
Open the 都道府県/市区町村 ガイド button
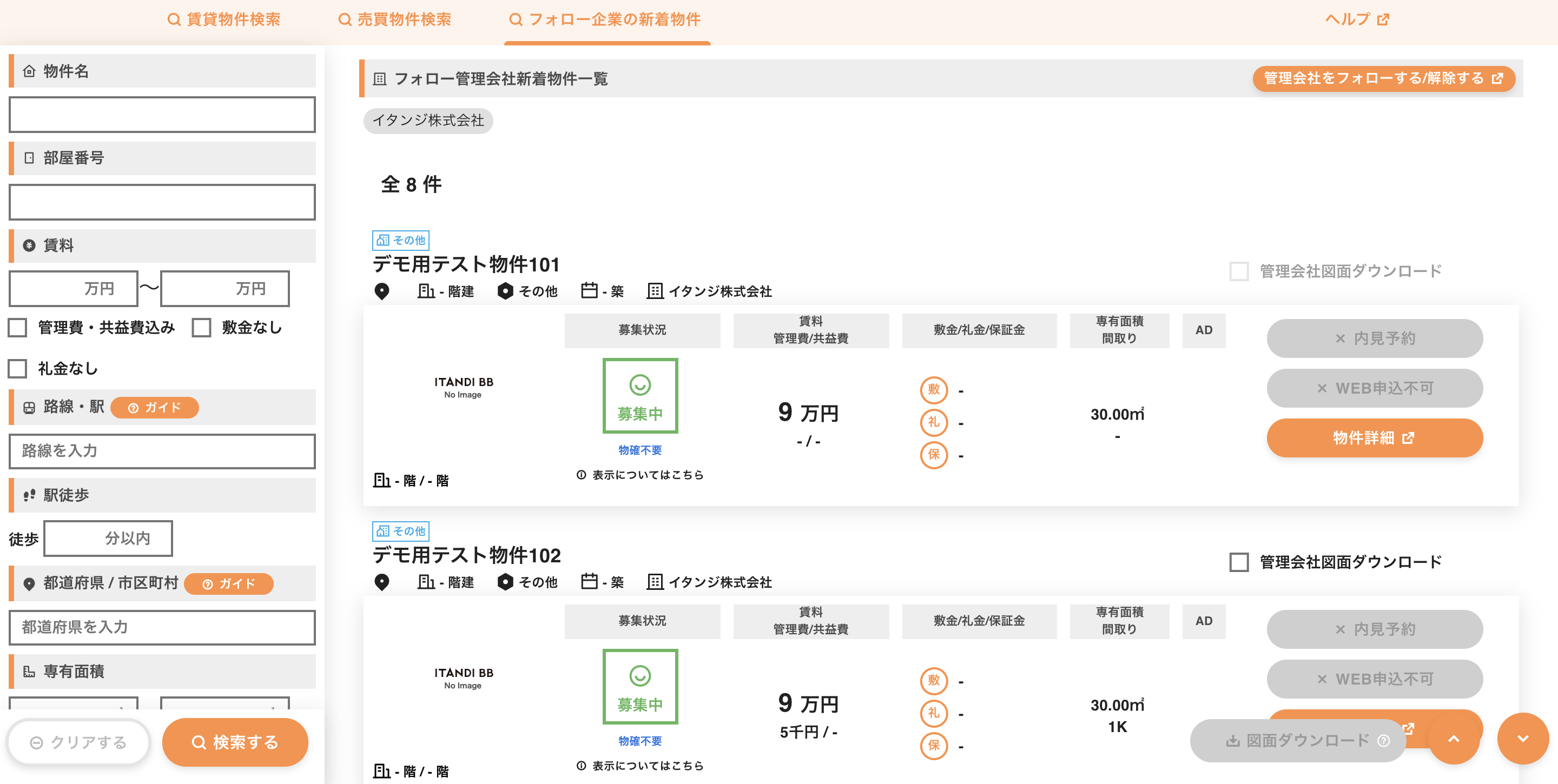coord(229,584)
